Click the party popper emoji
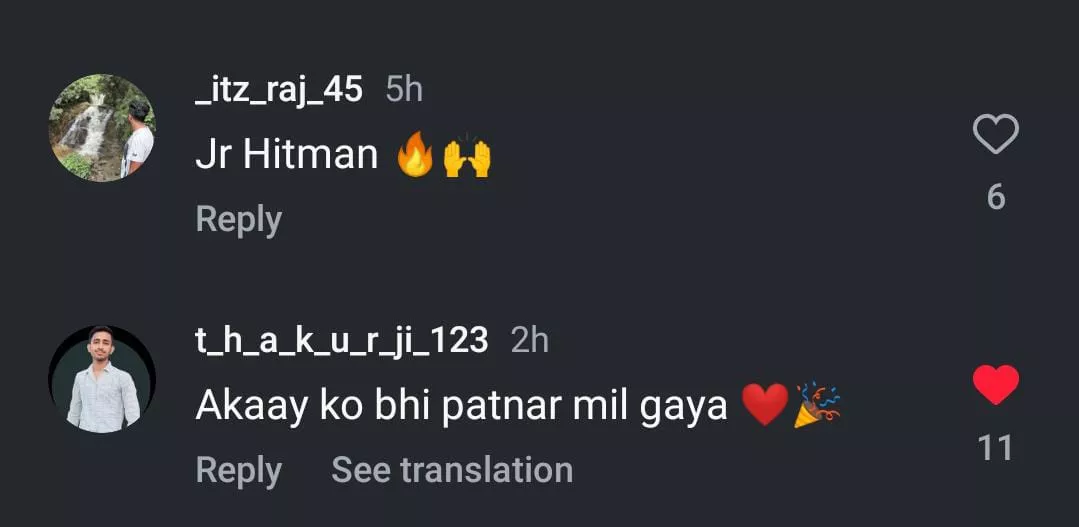Screen dimensions: 1079x527 [817, 407]
